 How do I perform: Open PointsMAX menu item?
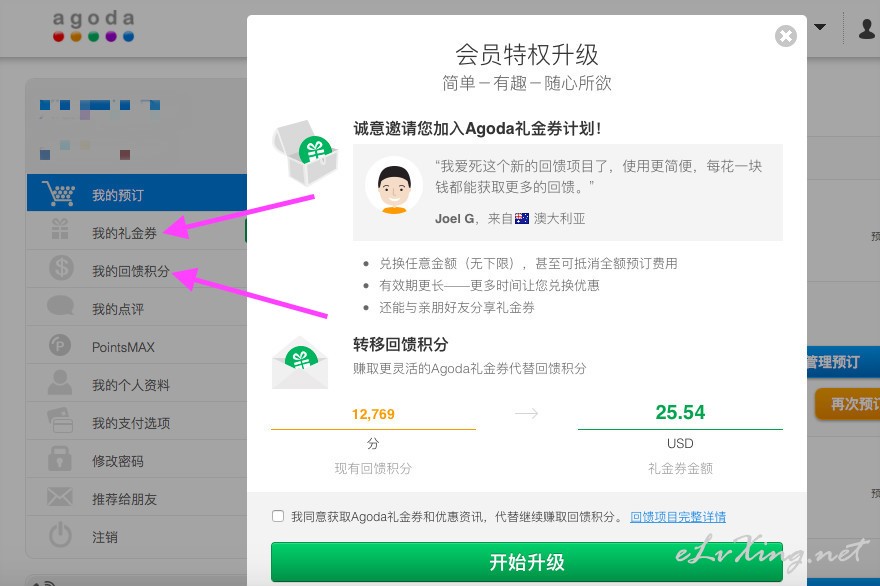pos(136,346)
